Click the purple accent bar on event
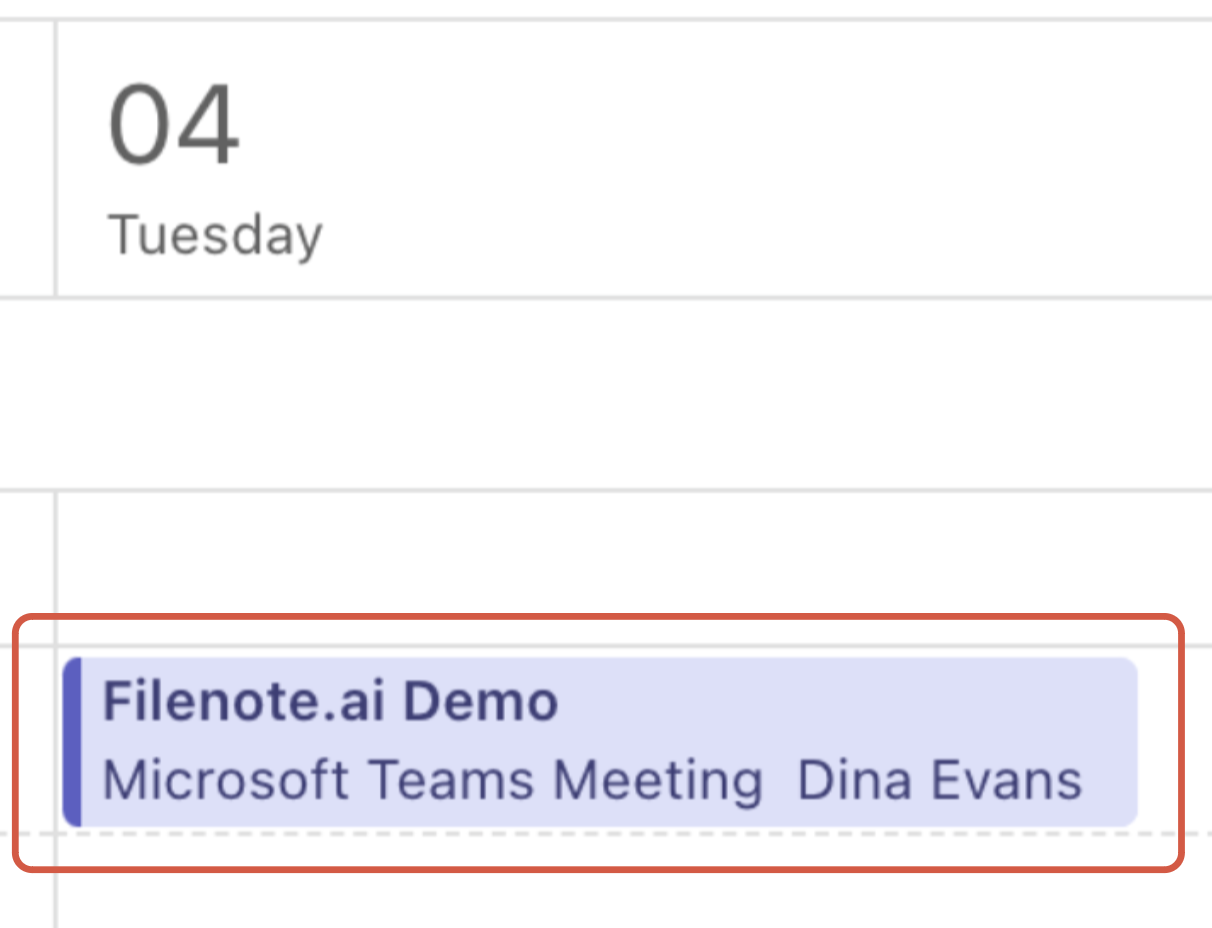1212x928 pixels. pyautogui.click(x=71, y=742)
